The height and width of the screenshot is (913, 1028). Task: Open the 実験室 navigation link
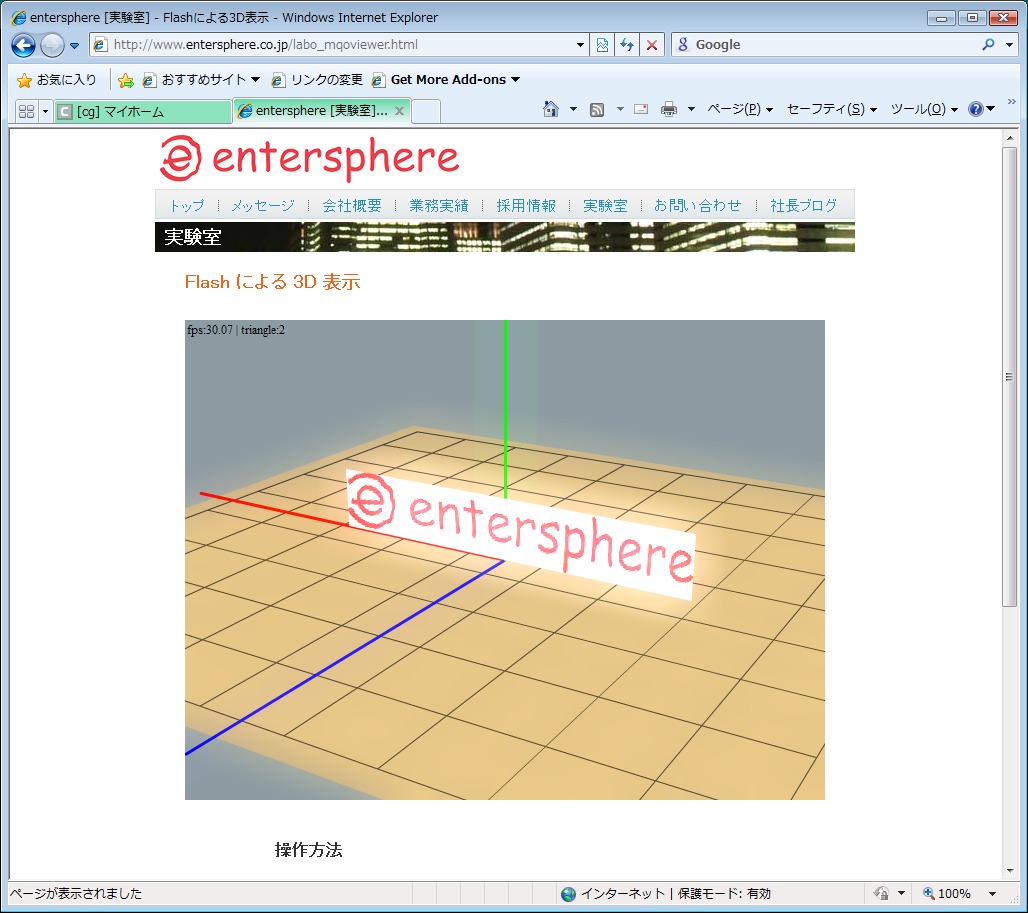[605, 206]
